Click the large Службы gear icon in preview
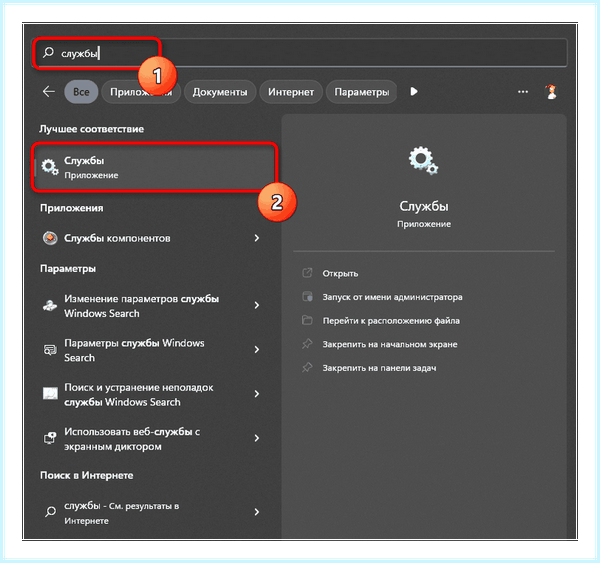Image resolution: width=600 pixels, height=563 pixels. coord(423,160)
